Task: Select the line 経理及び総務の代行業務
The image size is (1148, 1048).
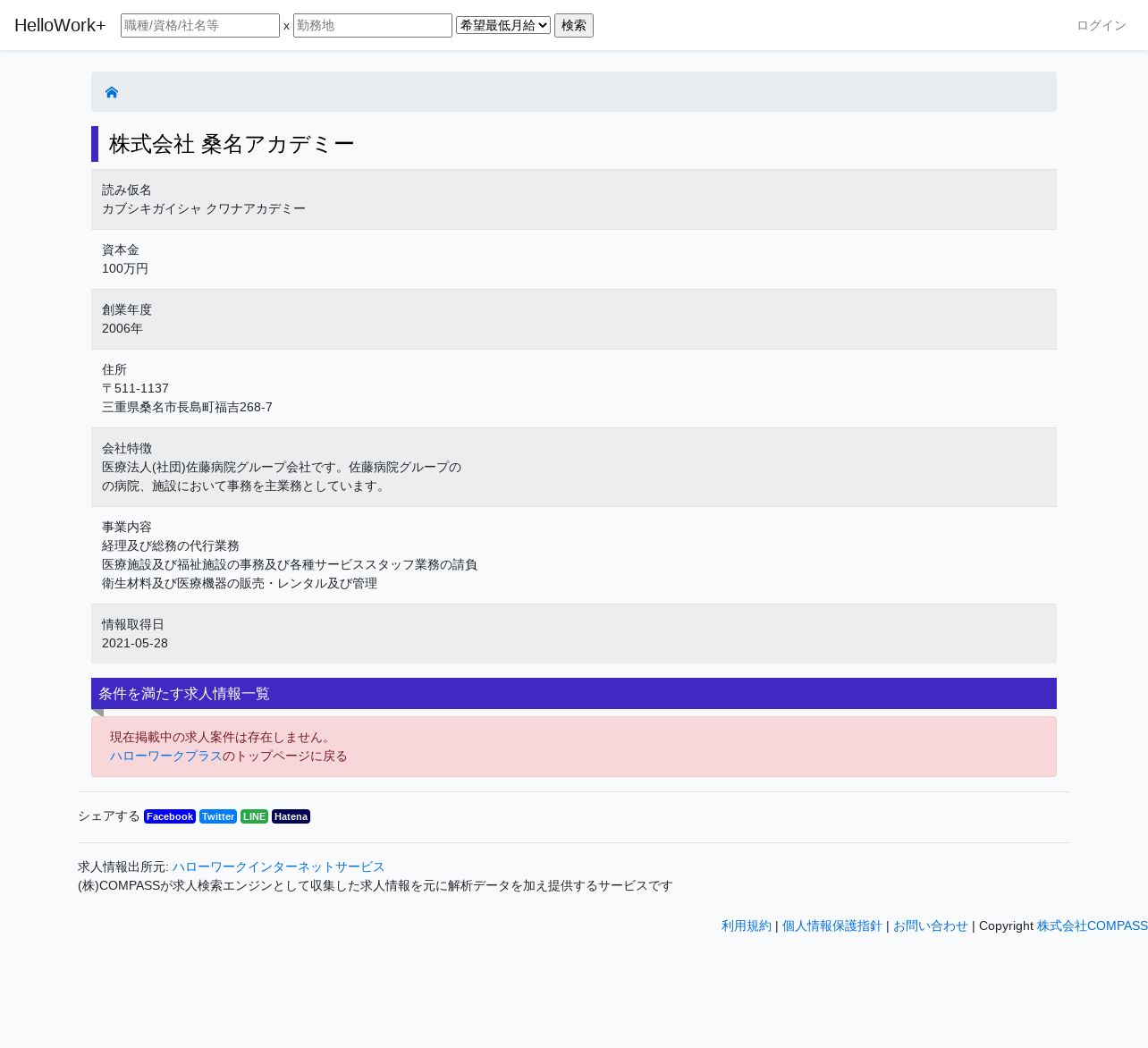Action: pyautogui.click(x=171, y=545)
